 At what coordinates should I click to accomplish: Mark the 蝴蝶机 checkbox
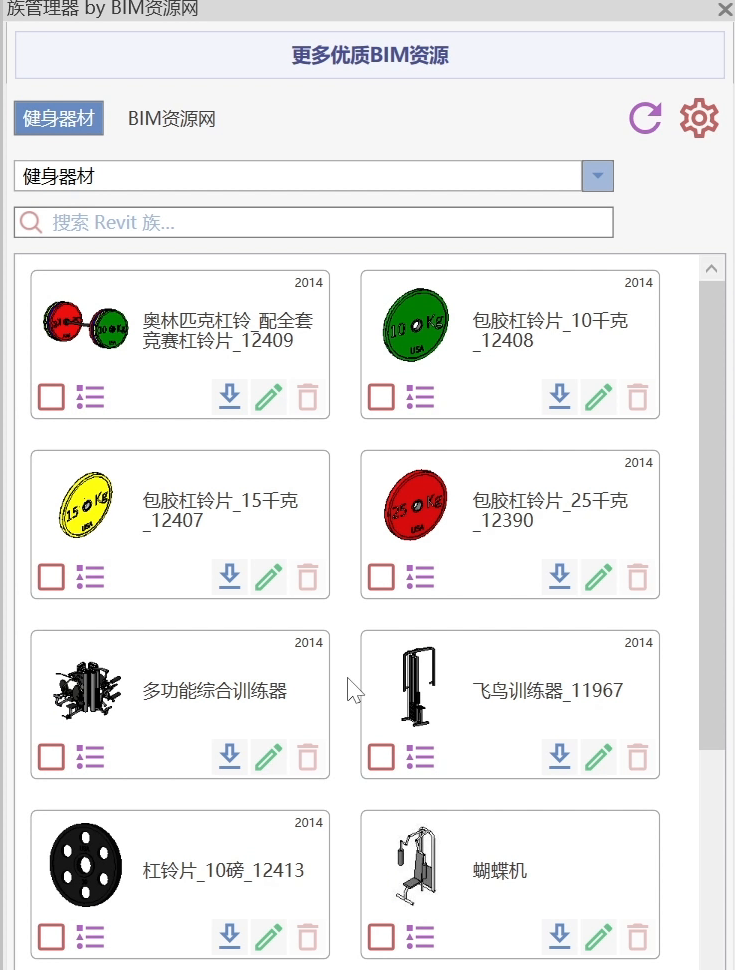coord(381,937)
